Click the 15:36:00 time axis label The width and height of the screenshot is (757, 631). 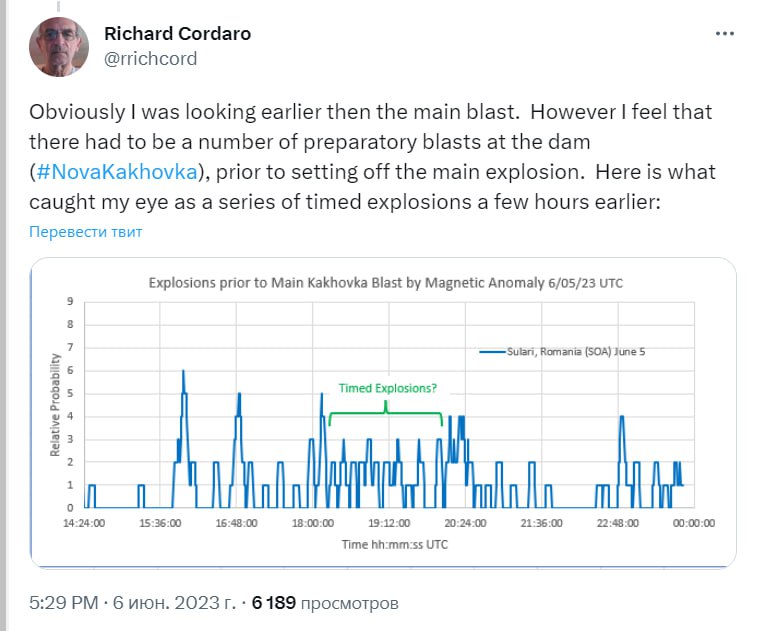160,522
